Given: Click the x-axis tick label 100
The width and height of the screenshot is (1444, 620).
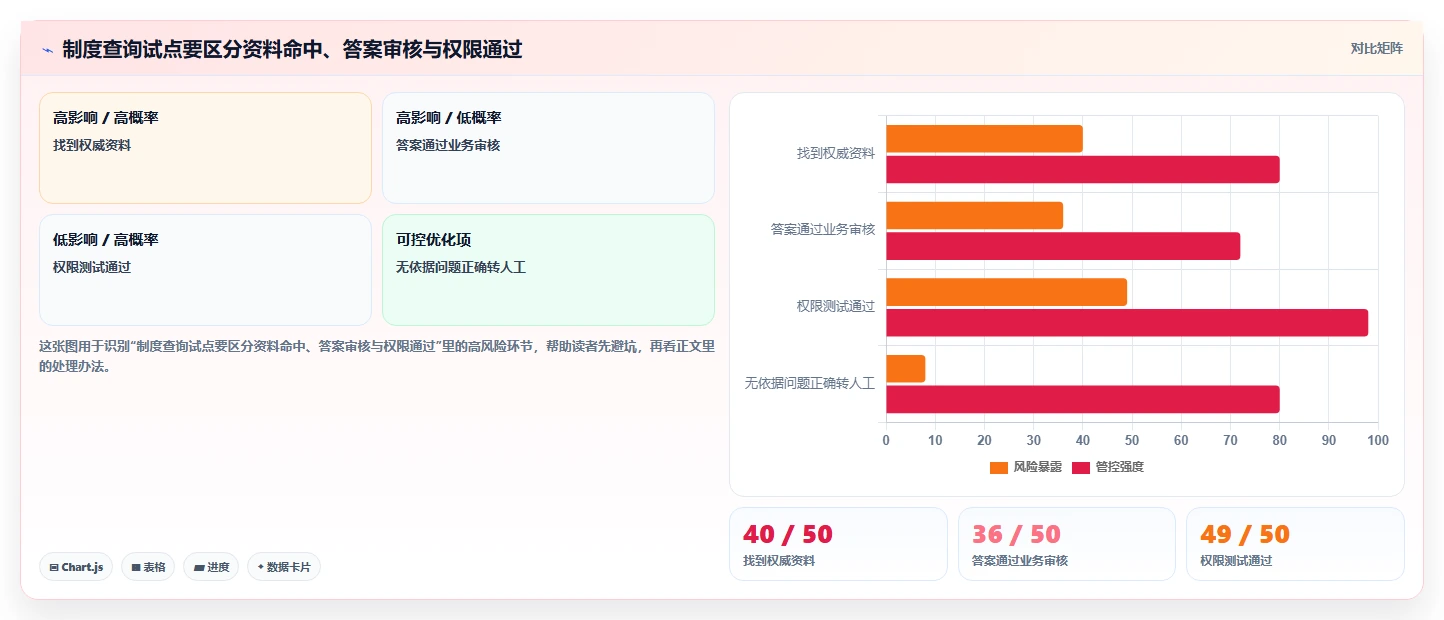Looking at the screenshot, I should click(x=1378, y=441).
